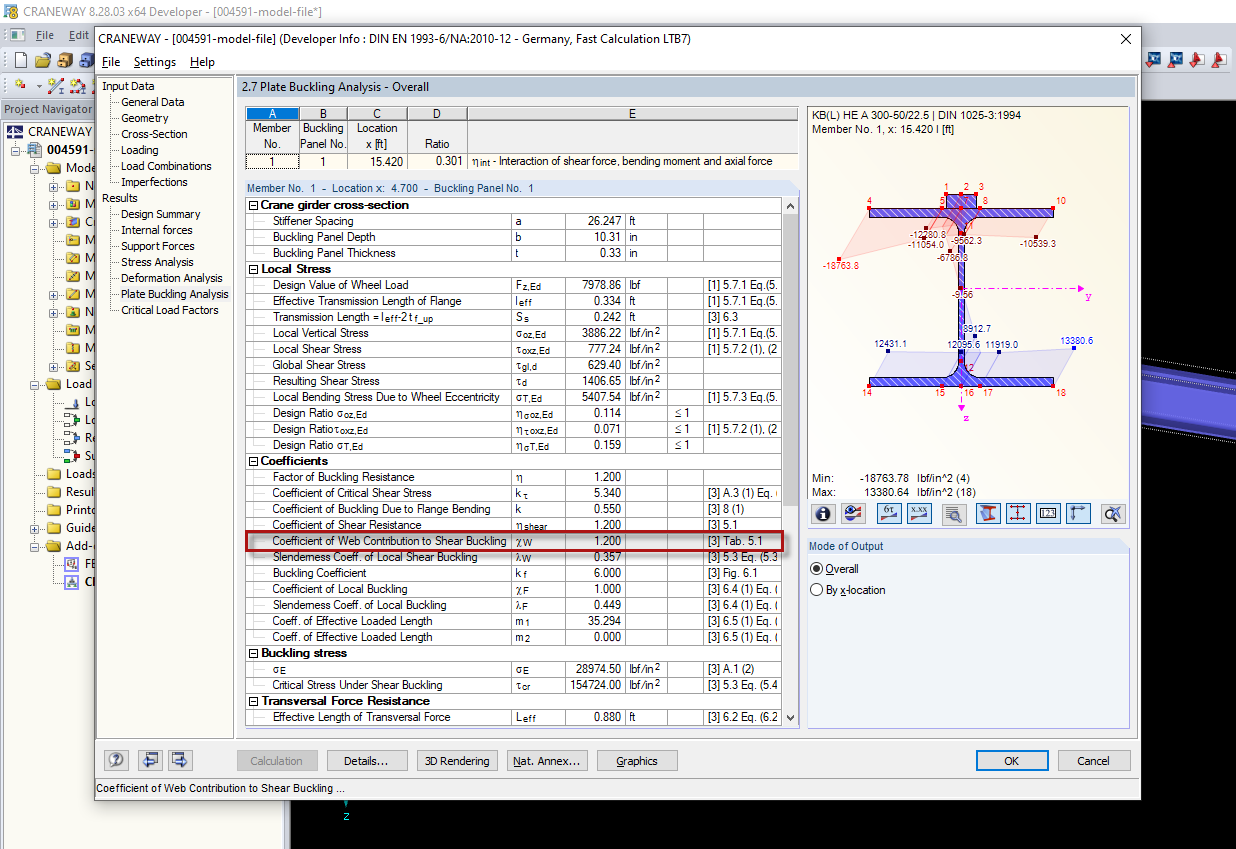Toggle the cross-section dimensions icon
Screen dimensions: 1236x849
1018,513
